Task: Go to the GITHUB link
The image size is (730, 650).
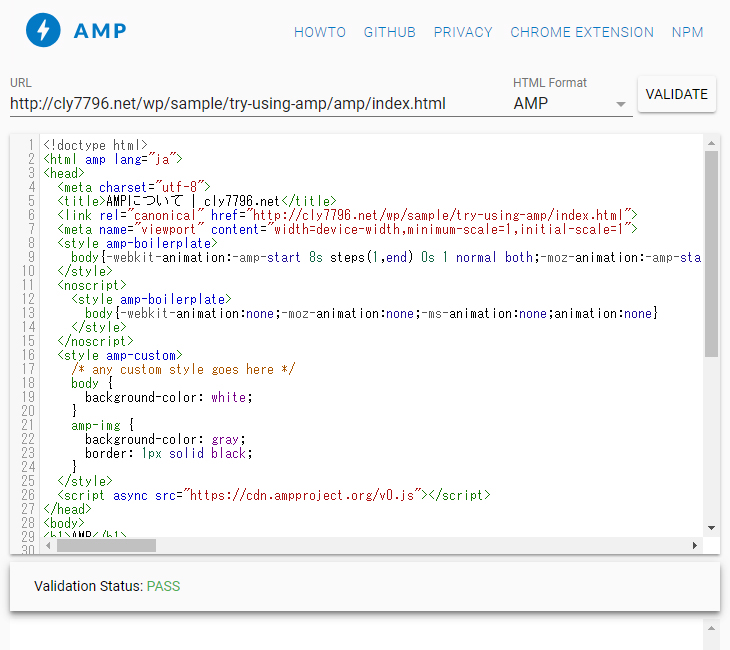Action: [389, 32]
